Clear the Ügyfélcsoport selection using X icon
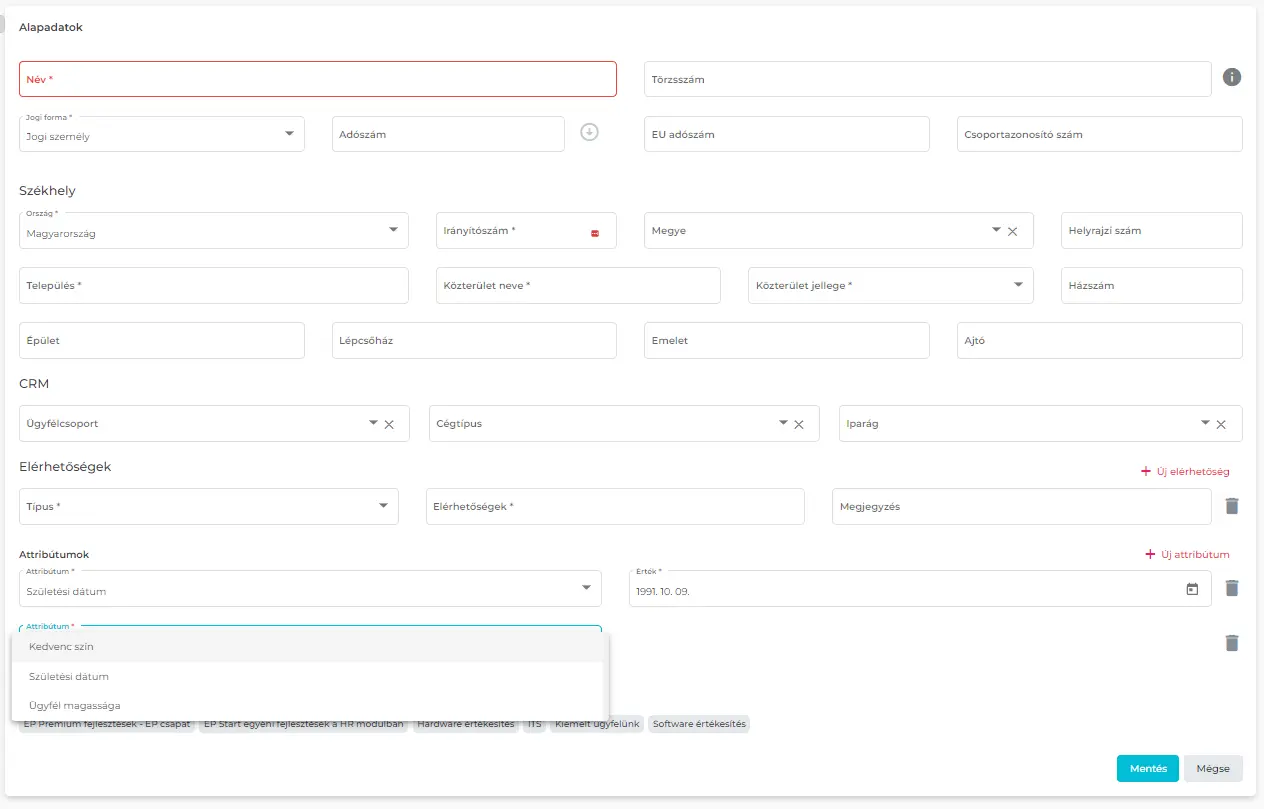Viewport: 1264px width, 809px height. click(x=389, y=424)
